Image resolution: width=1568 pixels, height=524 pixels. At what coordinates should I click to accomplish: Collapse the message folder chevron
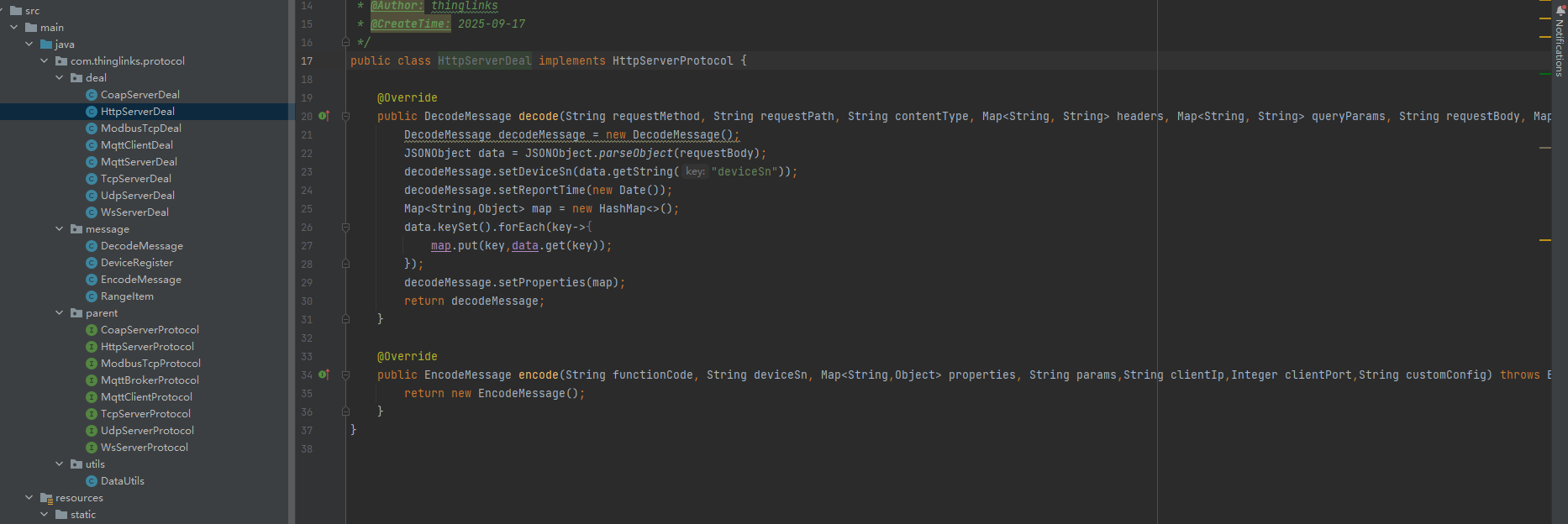coord(60,229)
